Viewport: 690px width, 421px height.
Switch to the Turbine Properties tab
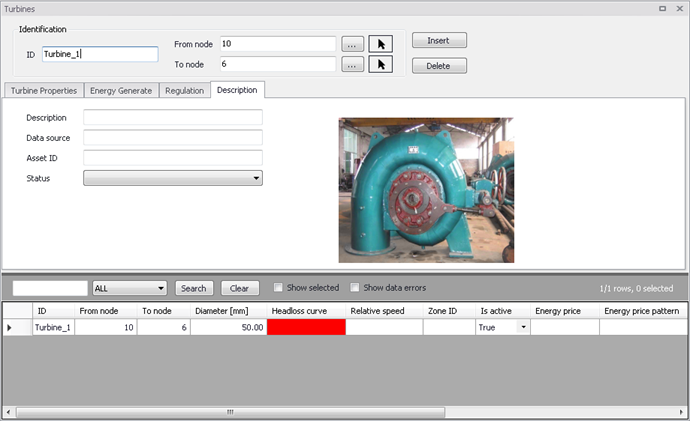(44, 91)
